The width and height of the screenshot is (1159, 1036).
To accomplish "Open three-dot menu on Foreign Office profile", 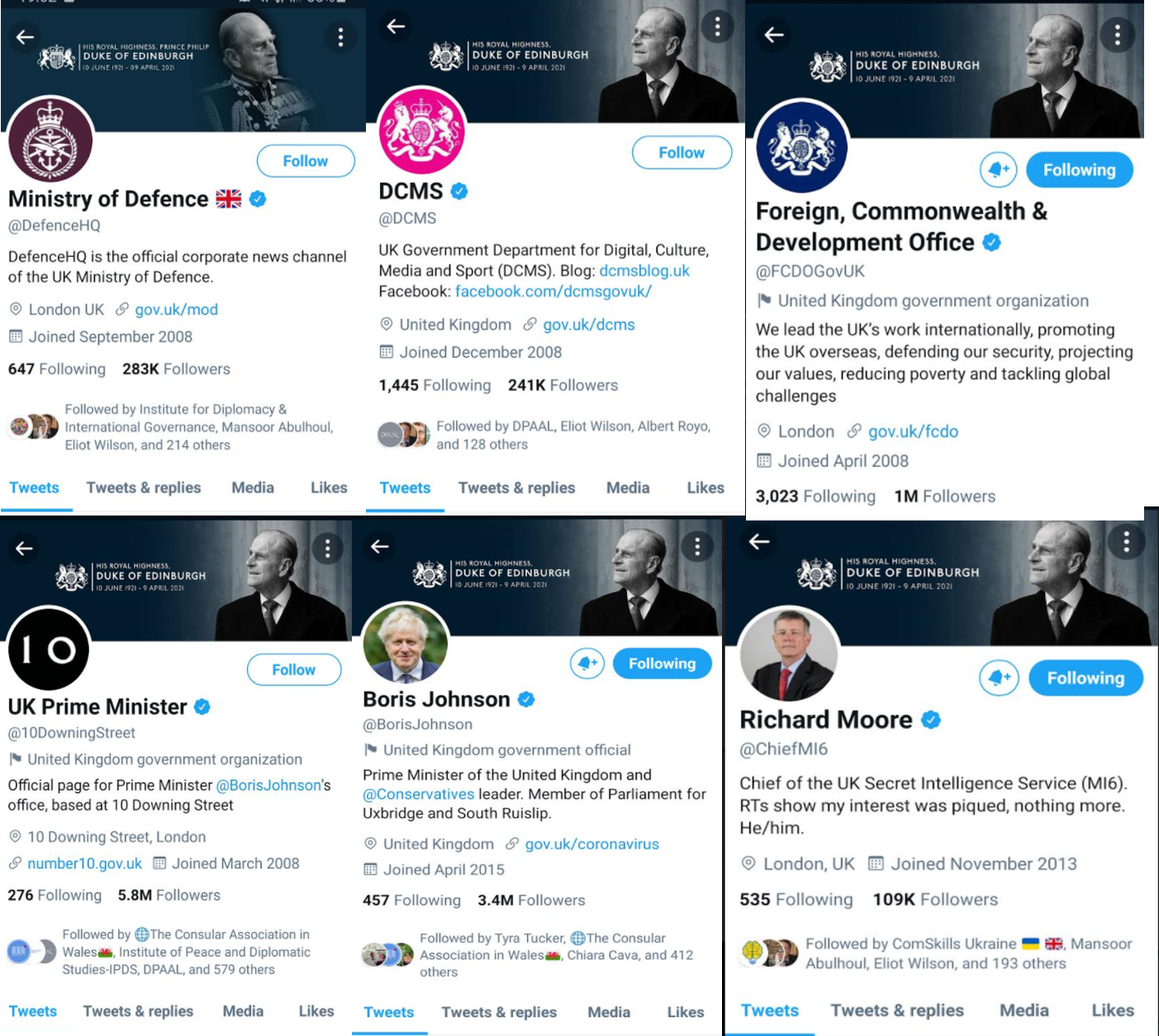I will click(x=1117, y=35).
